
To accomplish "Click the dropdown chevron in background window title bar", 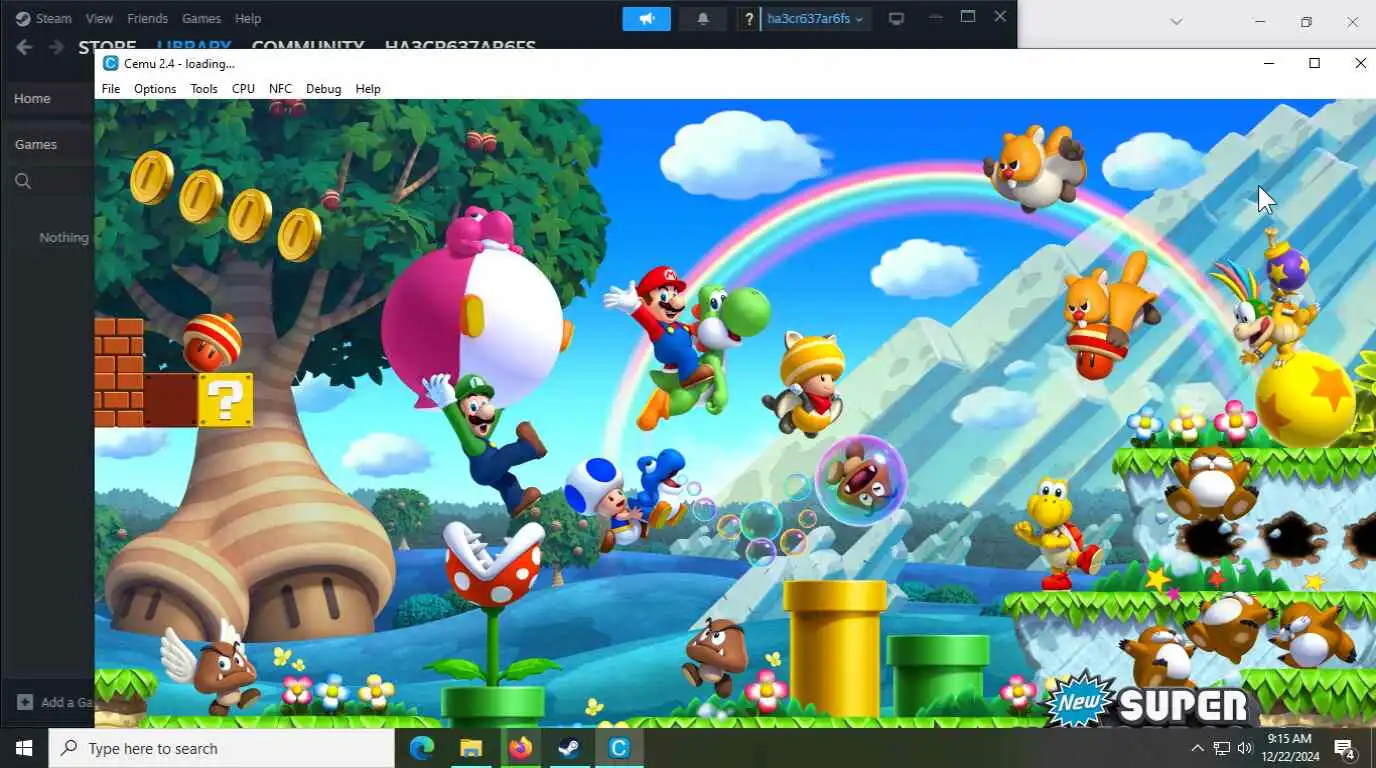I will [1176, 22].
